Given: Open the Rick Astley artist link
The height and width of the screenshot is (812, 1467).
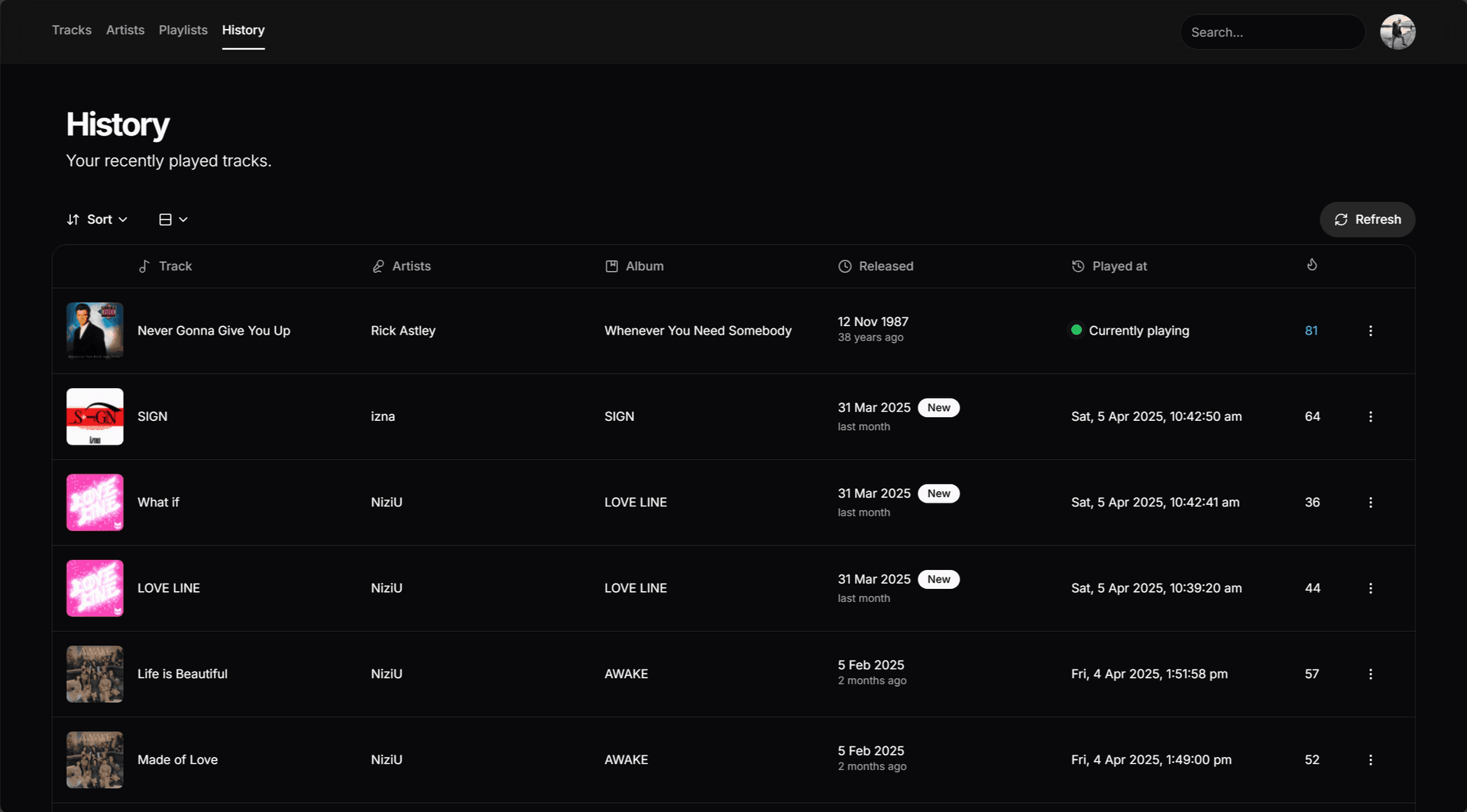Looking at the screenshot, I should pos(403,331).
